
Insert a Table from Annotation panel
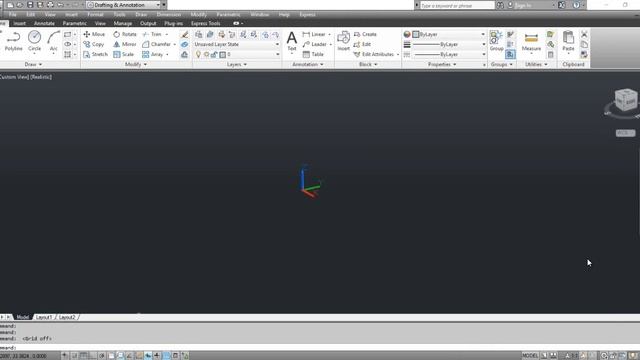coord(313,54)
